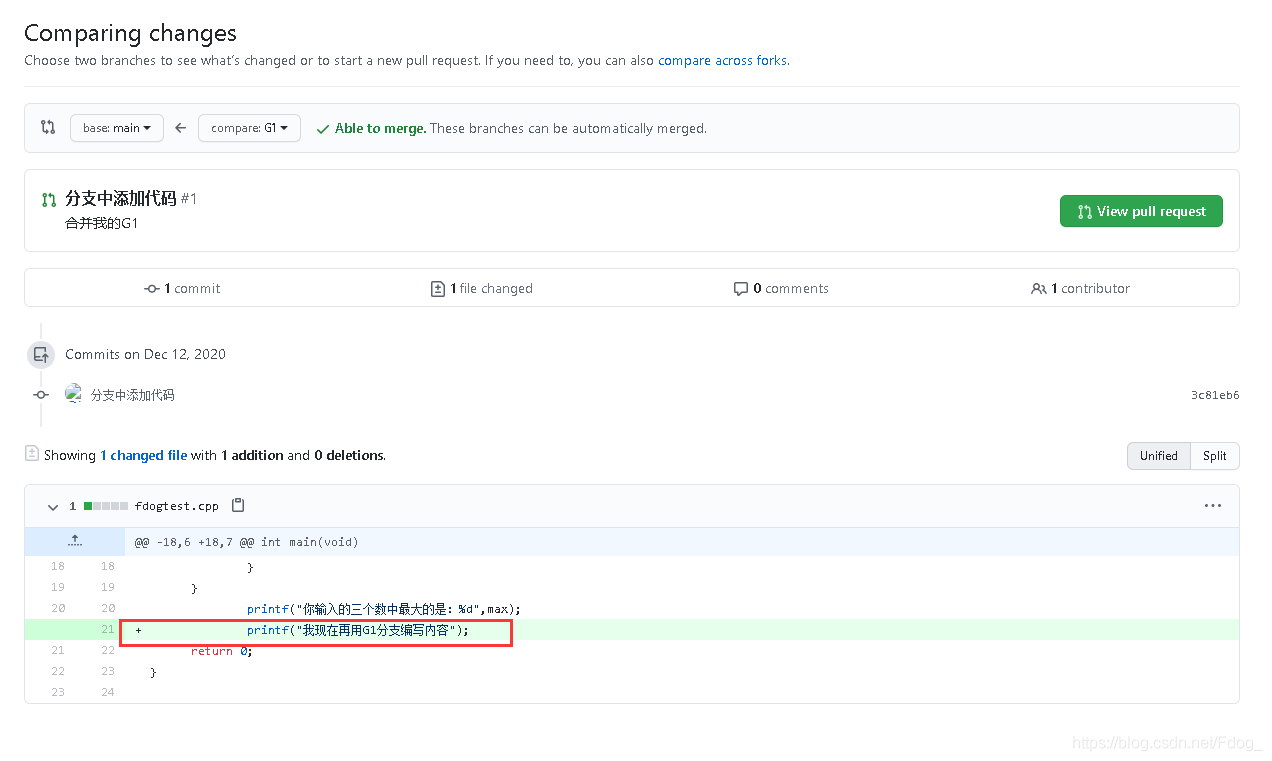Click the file diff icon beside Showing
Image resolution: width=1272 pixels, height=761 pixels.
[32, 454]
